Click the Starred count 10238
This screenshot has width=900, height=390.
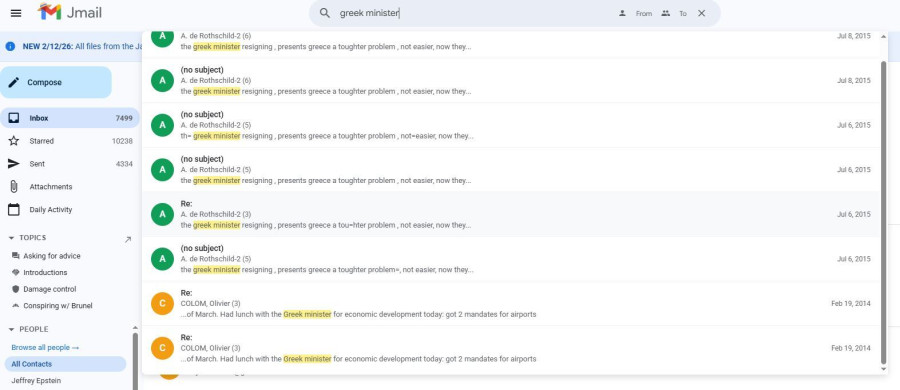pos(122,141)
